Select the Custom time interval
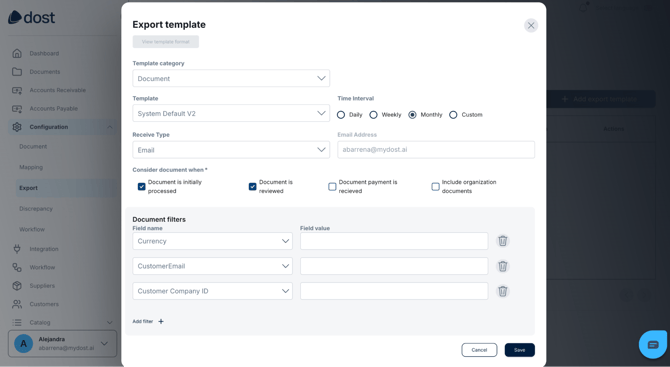This screenshot has height=367, width=670. (453, 115)
